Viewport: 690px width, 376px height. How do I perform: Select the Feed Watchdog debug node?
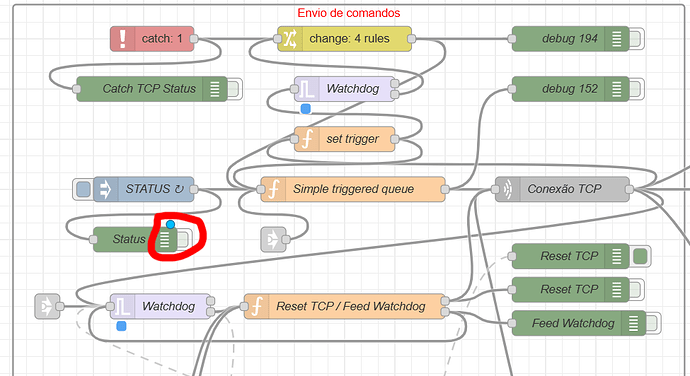click(x=579, y=323)
